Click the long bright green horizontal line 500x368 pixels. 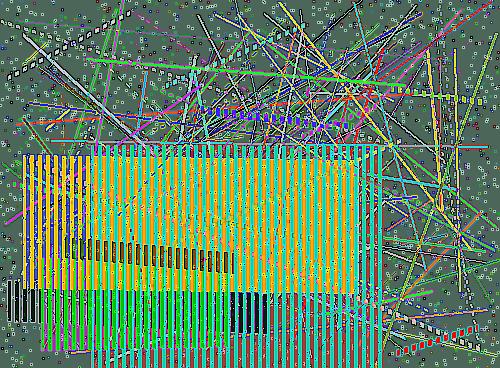(x=246, y=72)
